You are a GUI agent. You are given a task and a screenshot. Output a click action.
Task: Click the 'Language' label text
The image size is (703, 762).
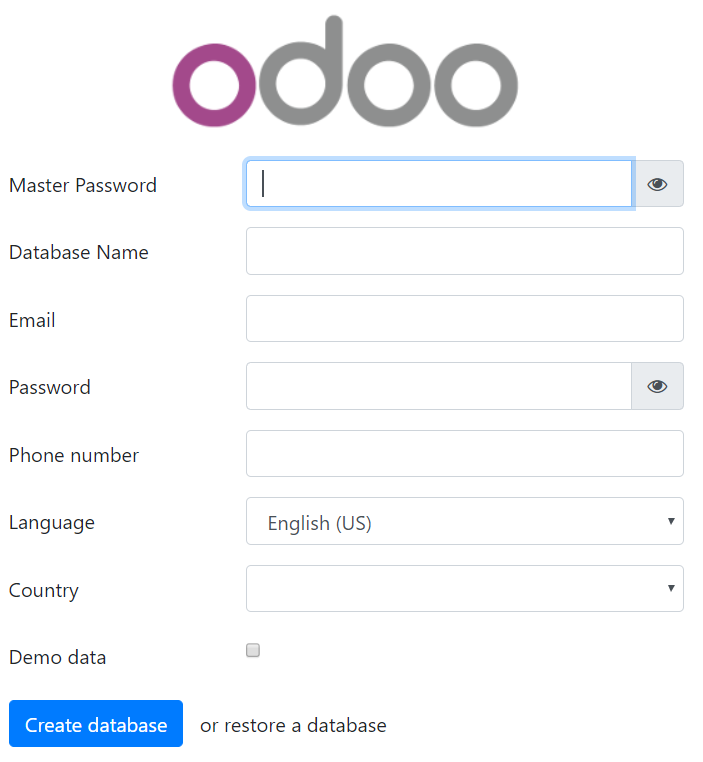coord(52,522)
